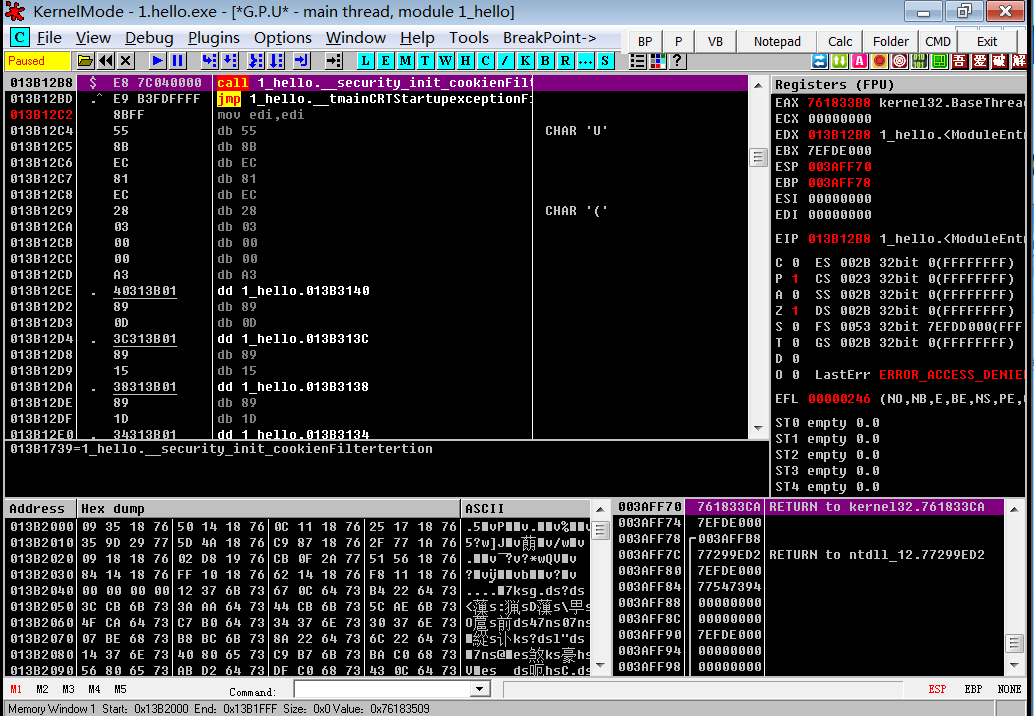1034x716 pixels.
Task: Close the debugged program with the X icon
Action: 126,61
